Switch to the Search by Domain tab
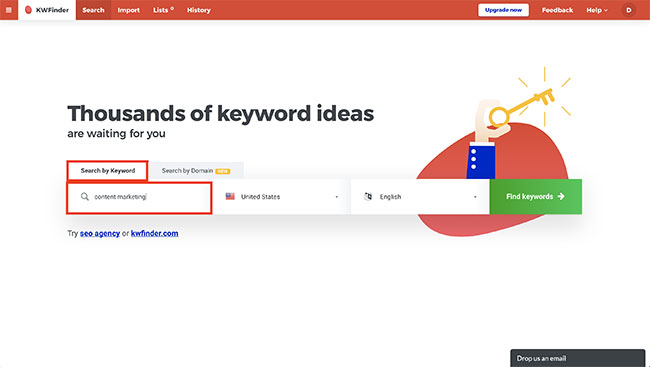The image size is (650, 367). click(196, 171)
